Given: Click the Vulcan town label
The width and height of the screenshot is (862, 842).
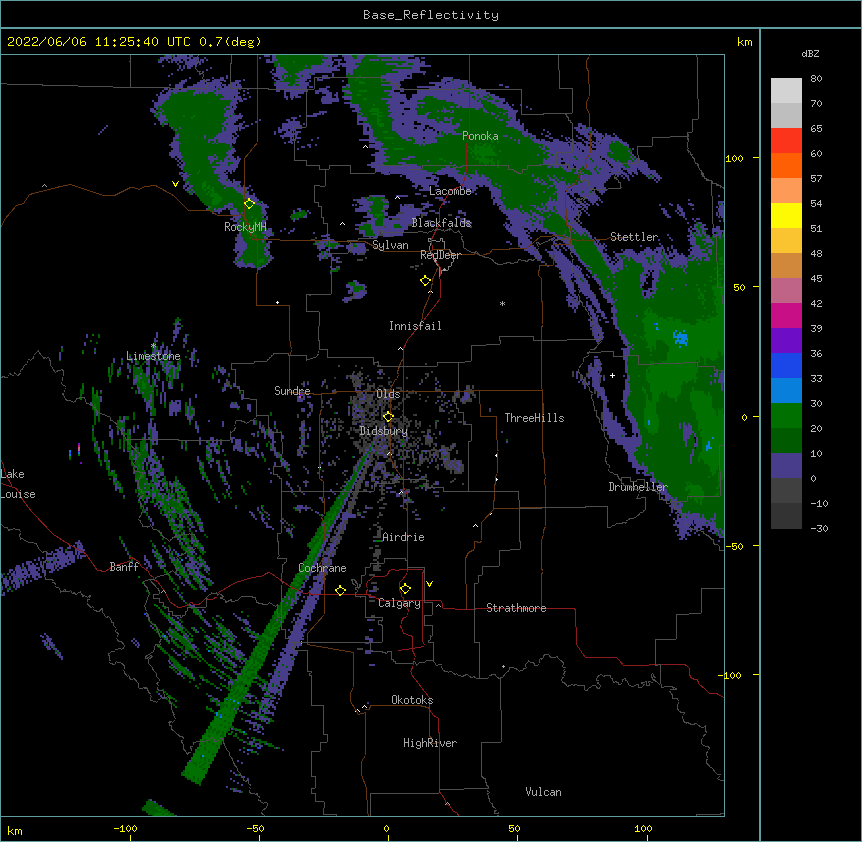Looking at the screenshot, I should click(543, 792).
